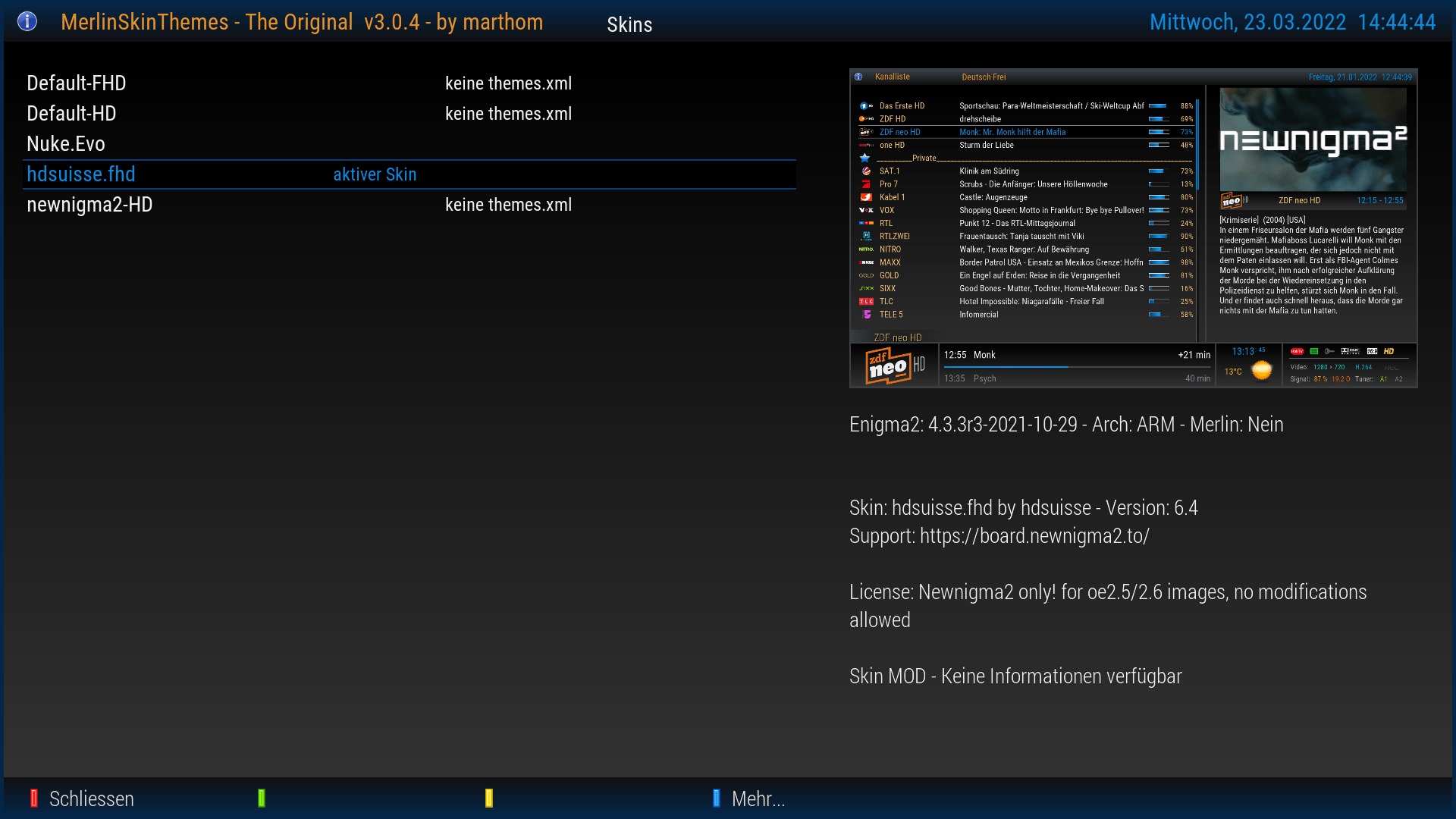Click the Monk event progress bar

pos(1077,367)
